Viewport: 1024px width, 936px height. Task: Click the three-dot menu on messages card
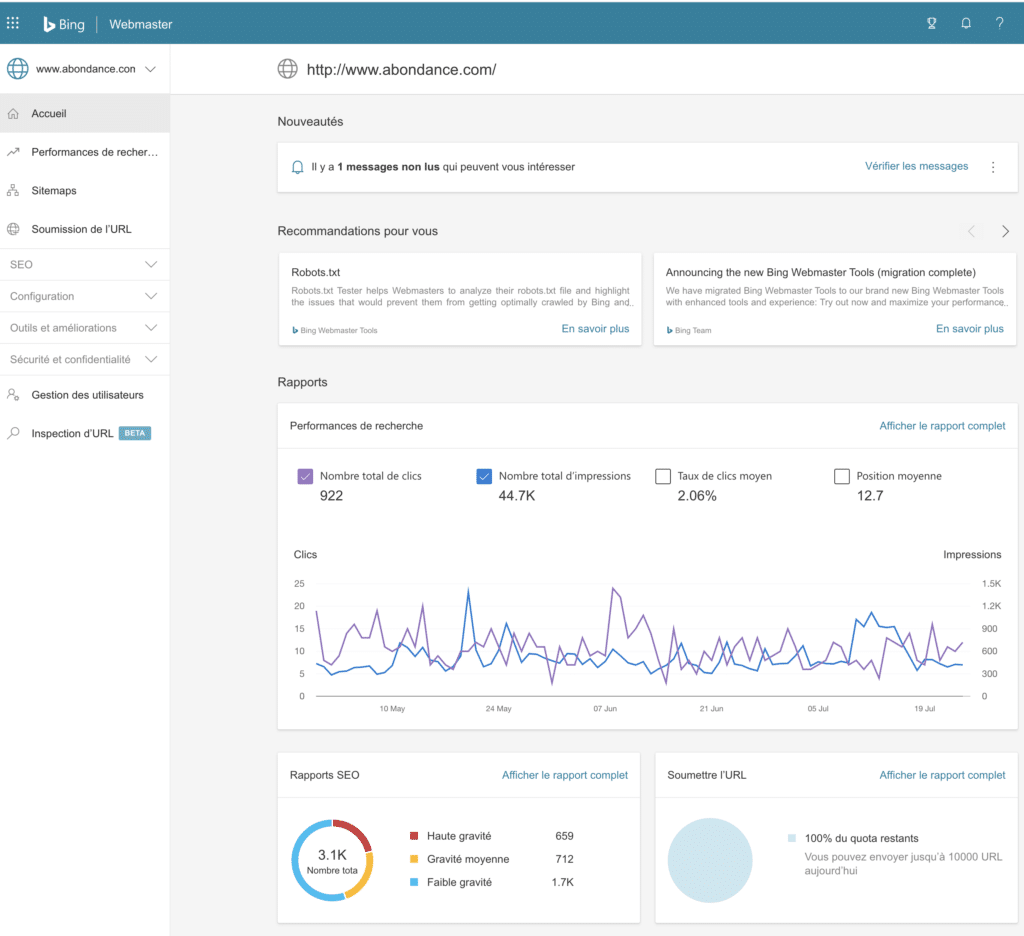point(993,167)
